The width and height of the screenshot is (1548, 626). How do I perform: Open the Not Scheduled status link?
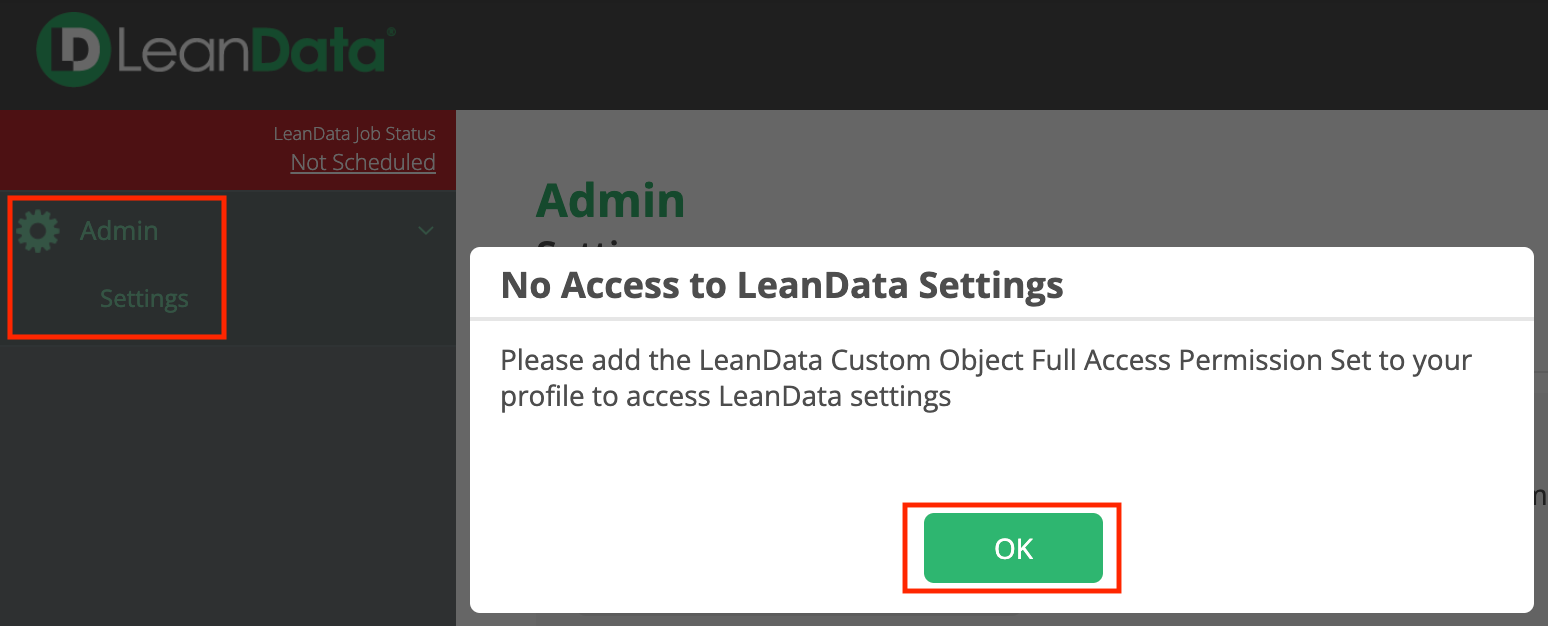pos(363,162)
